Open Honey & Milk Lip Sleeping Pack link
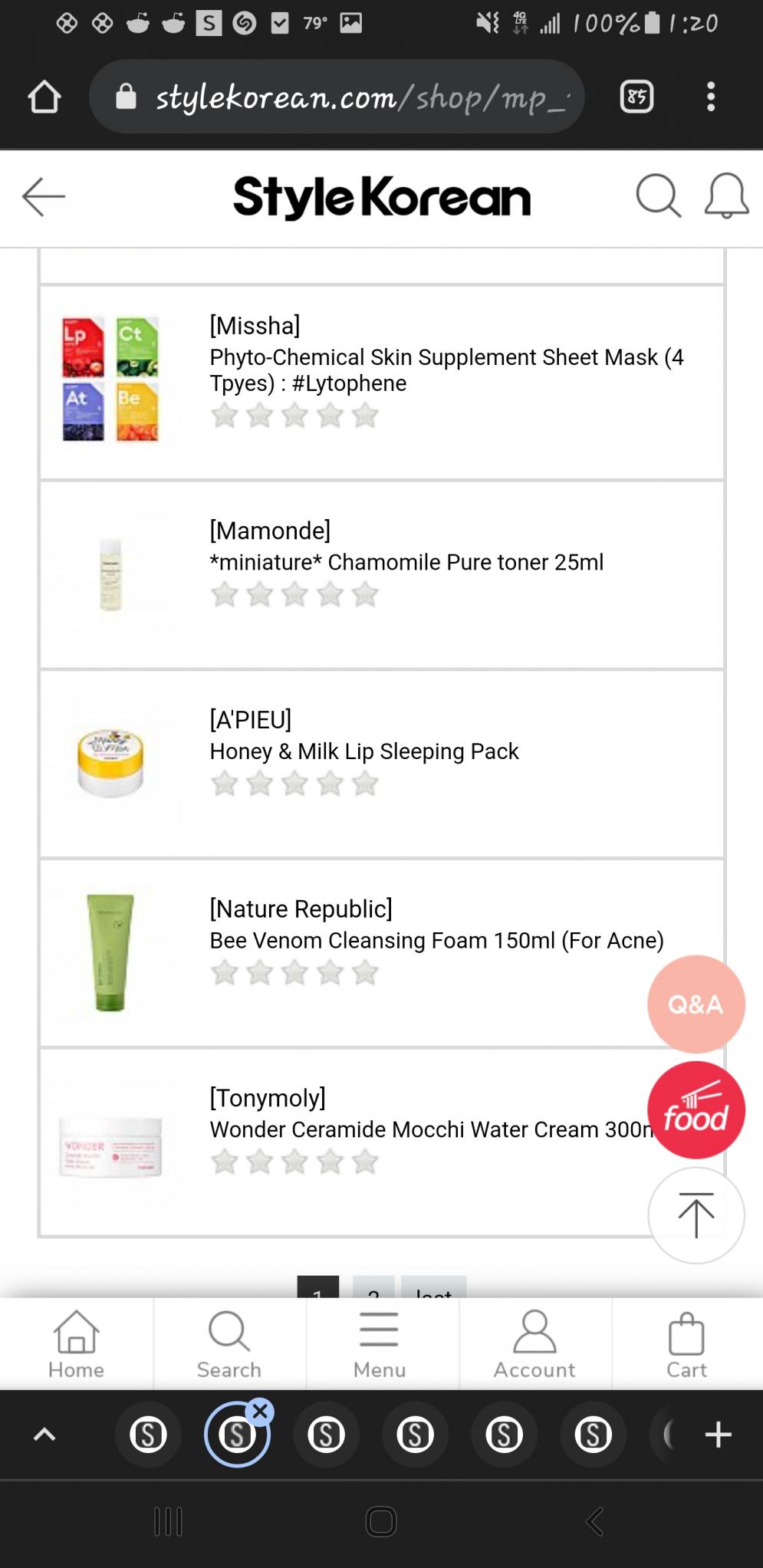The height and width of the screenshot is (1568, 763). pyautogui.click(x=364, y=751)
